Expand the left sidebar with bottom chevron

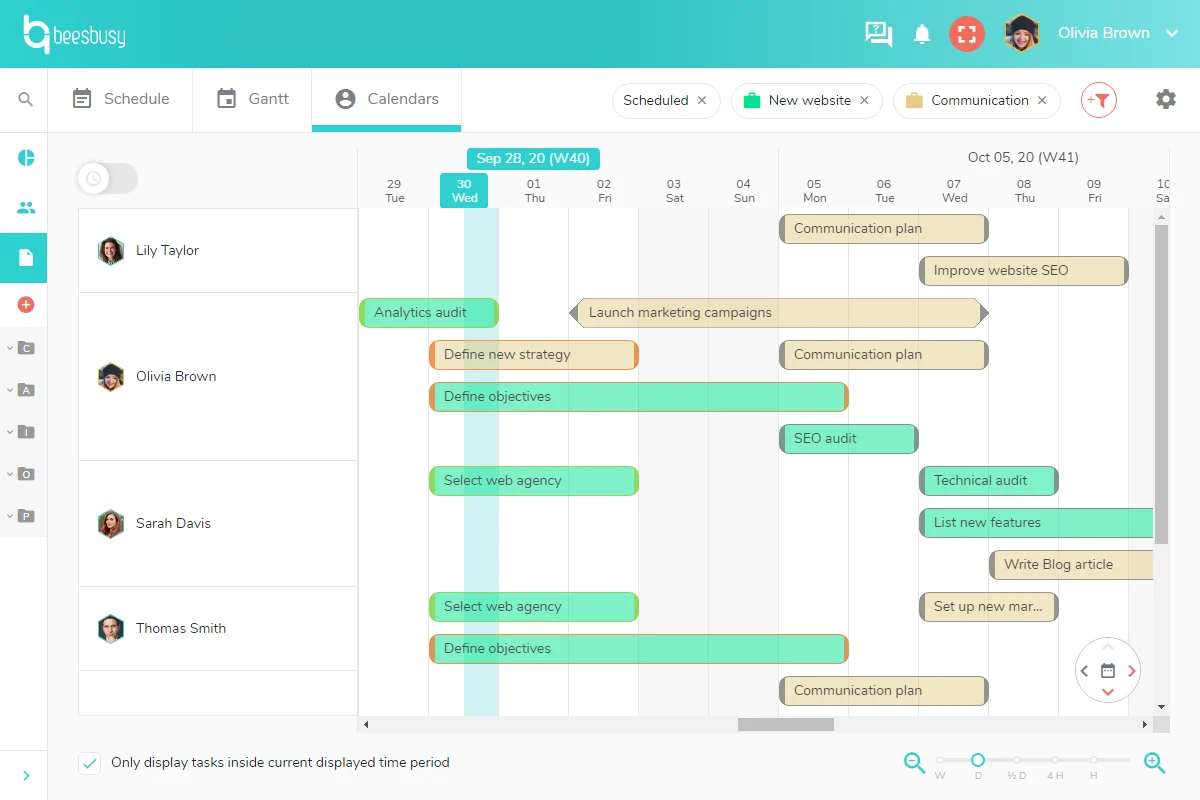[26, 776]
